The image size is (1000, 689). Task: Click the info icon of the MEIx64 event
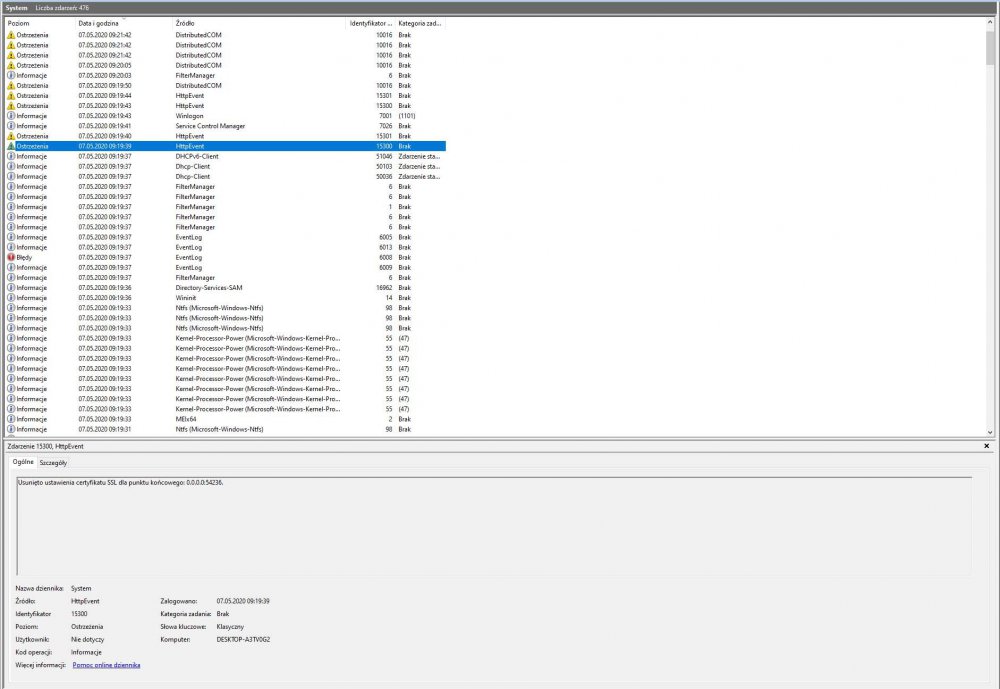pos(11,419)
